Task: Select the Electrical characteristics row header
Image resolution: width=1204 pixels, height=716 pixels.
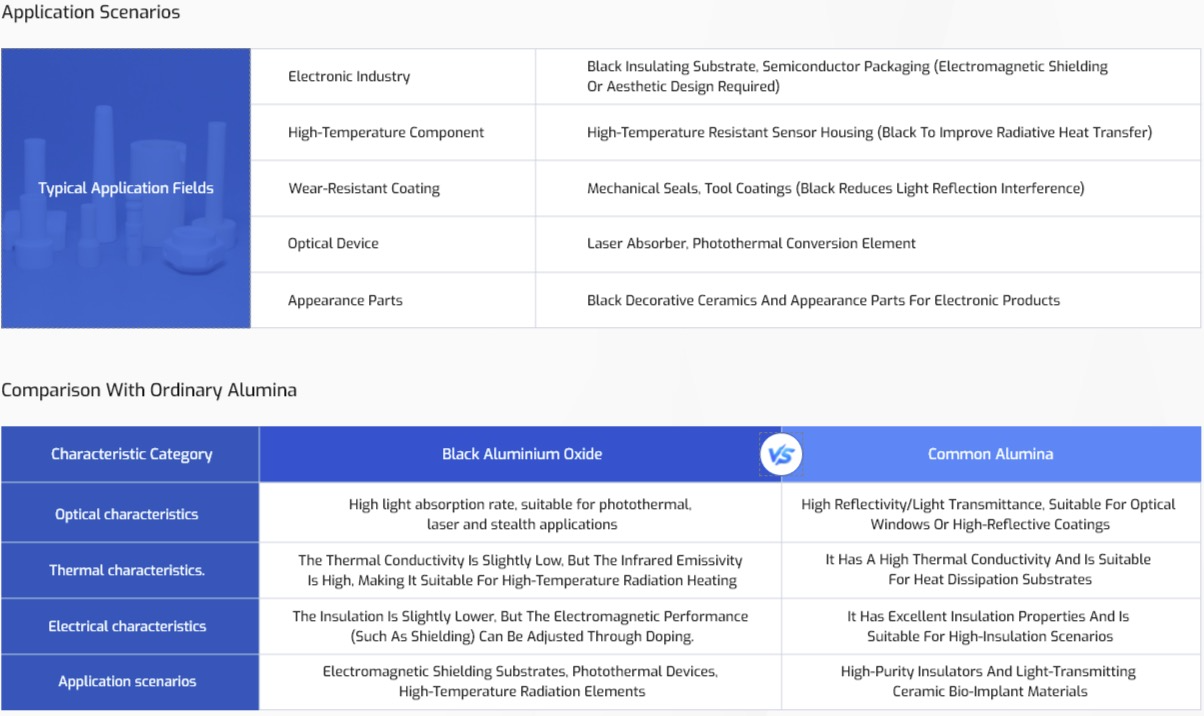Action: coord(127,626)
